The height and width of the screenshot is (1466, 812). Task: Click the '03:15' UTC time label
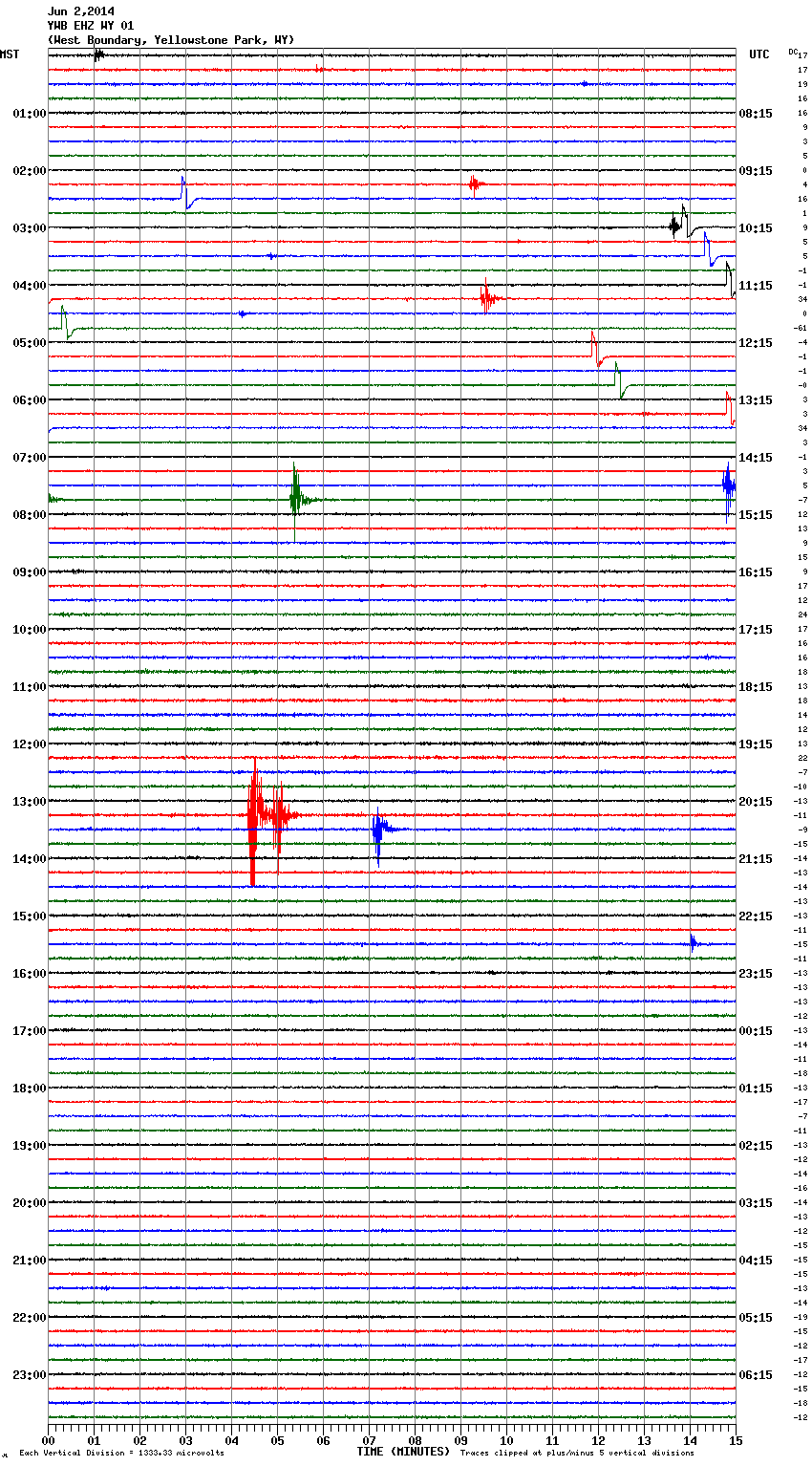(x=756, y=1203)
